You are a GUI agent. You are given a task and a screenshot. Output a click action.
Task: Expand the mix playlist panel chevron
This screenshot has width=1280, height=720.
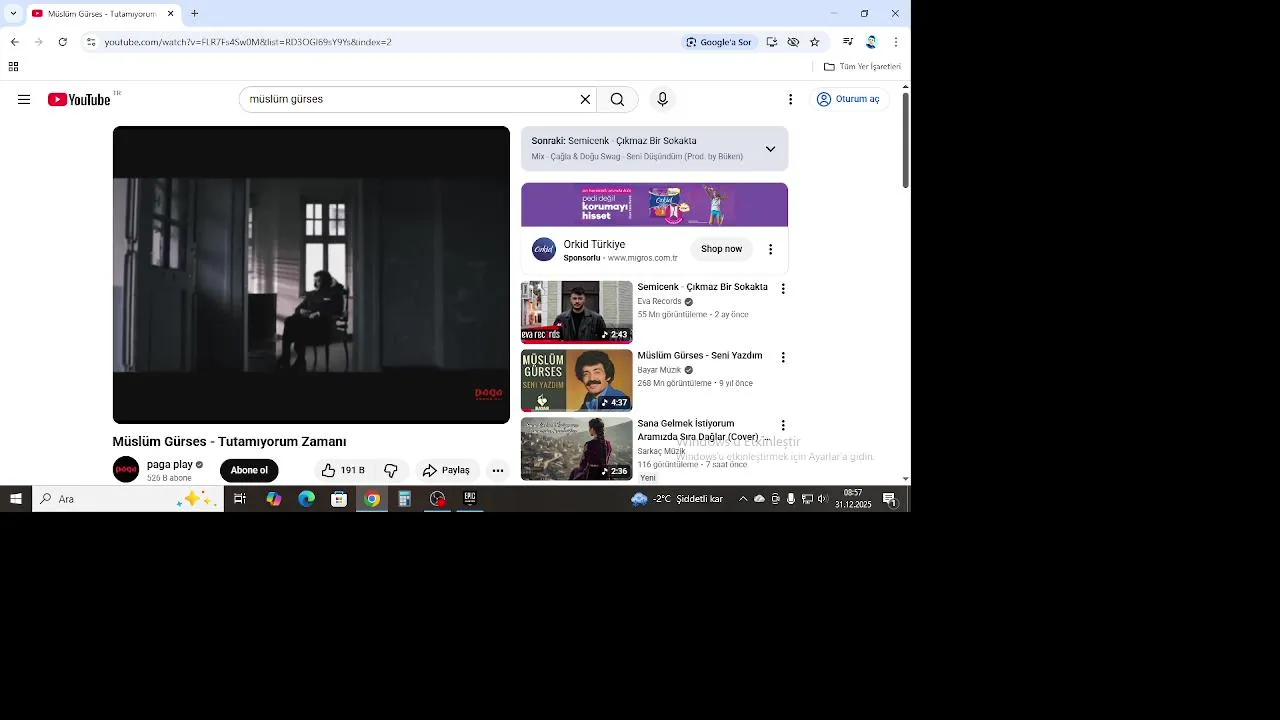pos(770,149)
